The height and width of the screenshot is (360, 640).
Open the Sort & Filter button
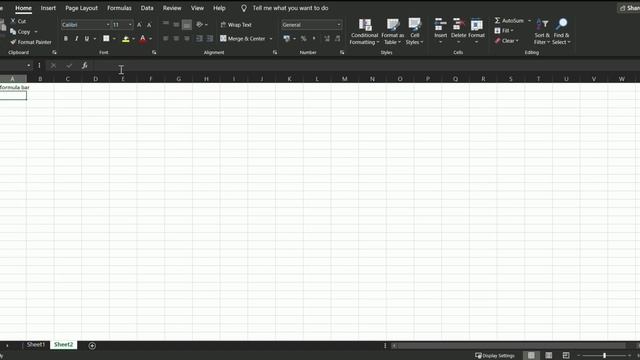click(542, 31)
